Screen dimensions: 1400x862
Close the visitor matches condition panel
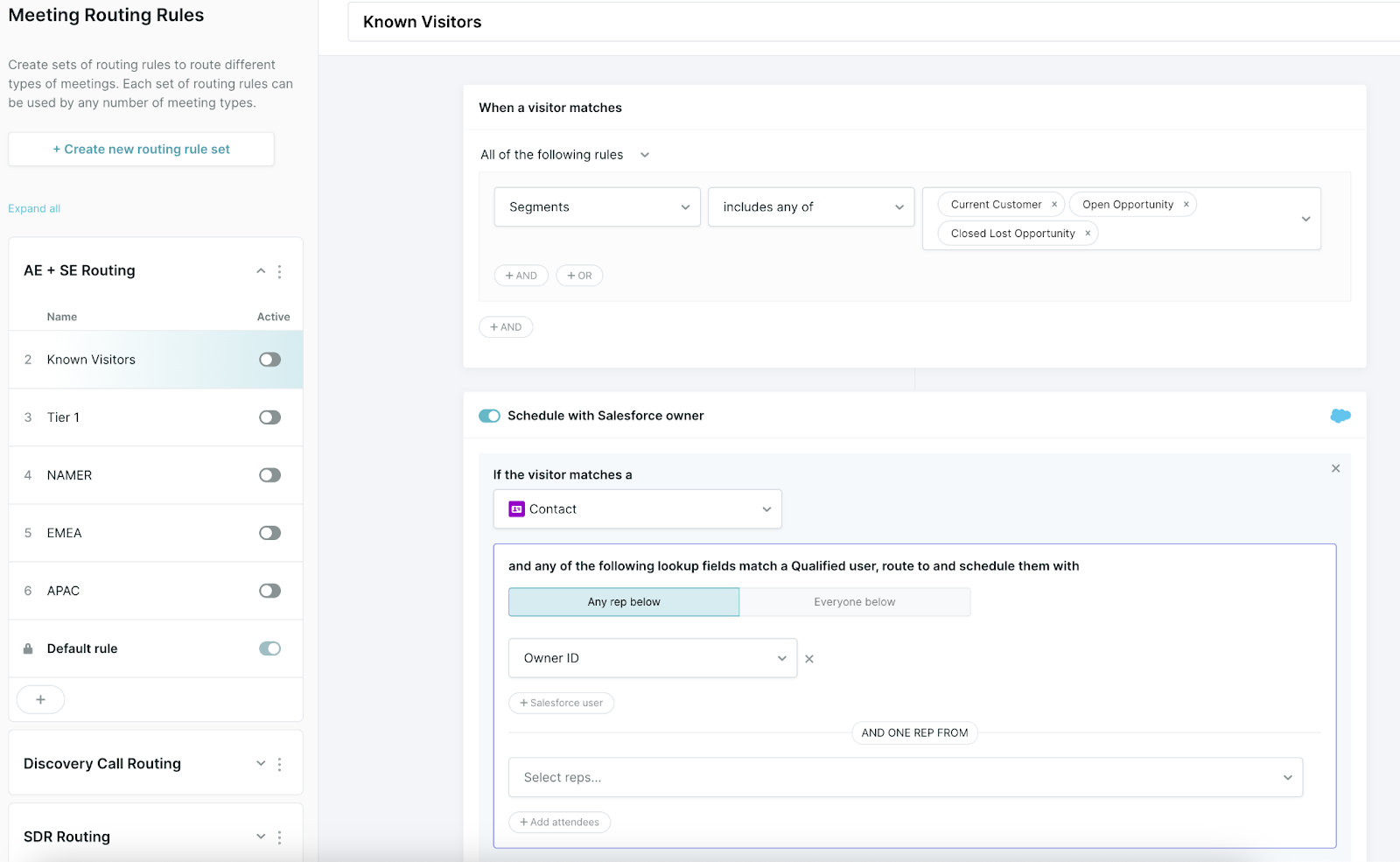tap(1336, 468)
